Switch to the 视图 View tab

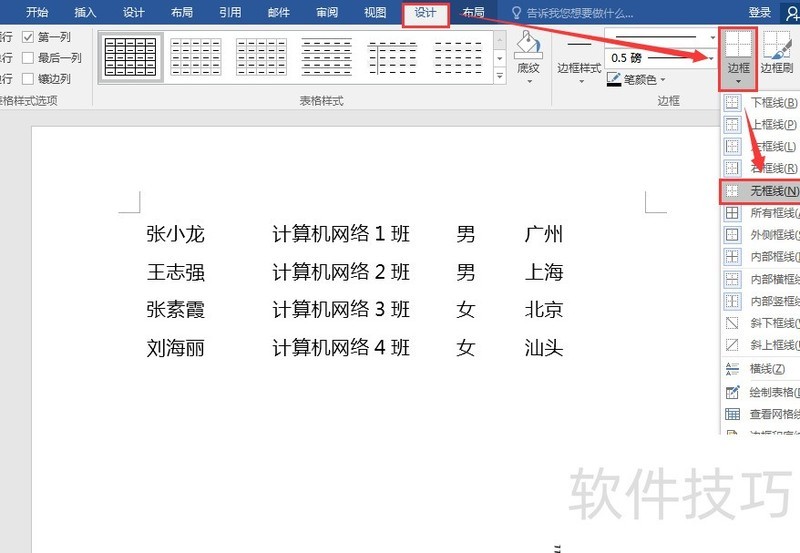pyautogui.click(x=376, y=12)
